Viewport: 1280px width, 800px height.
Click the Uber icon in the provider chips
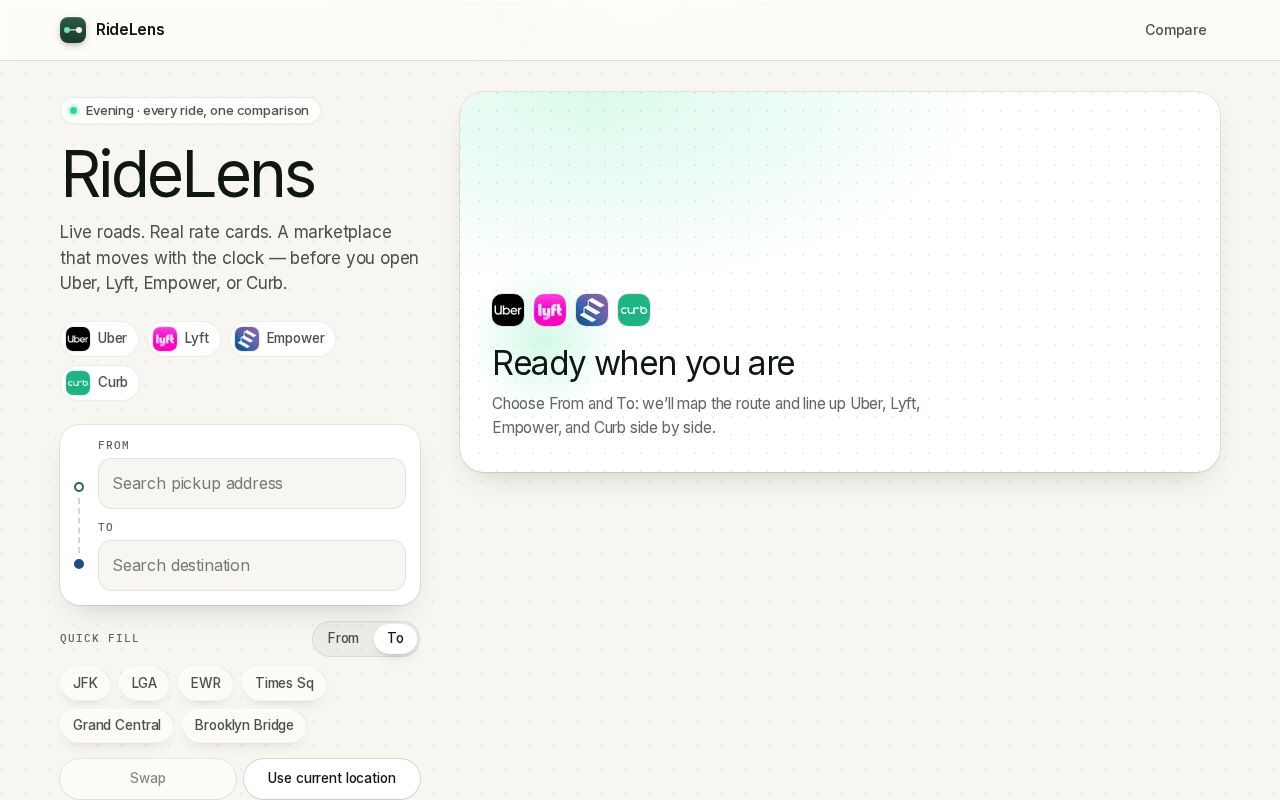78,339
